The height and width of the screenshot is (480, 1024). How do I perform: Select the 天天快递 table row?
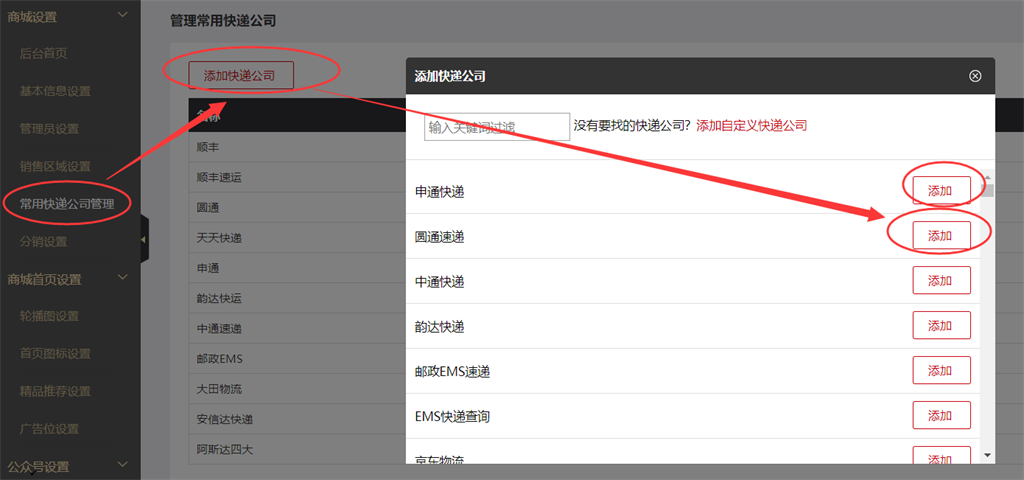297,238
